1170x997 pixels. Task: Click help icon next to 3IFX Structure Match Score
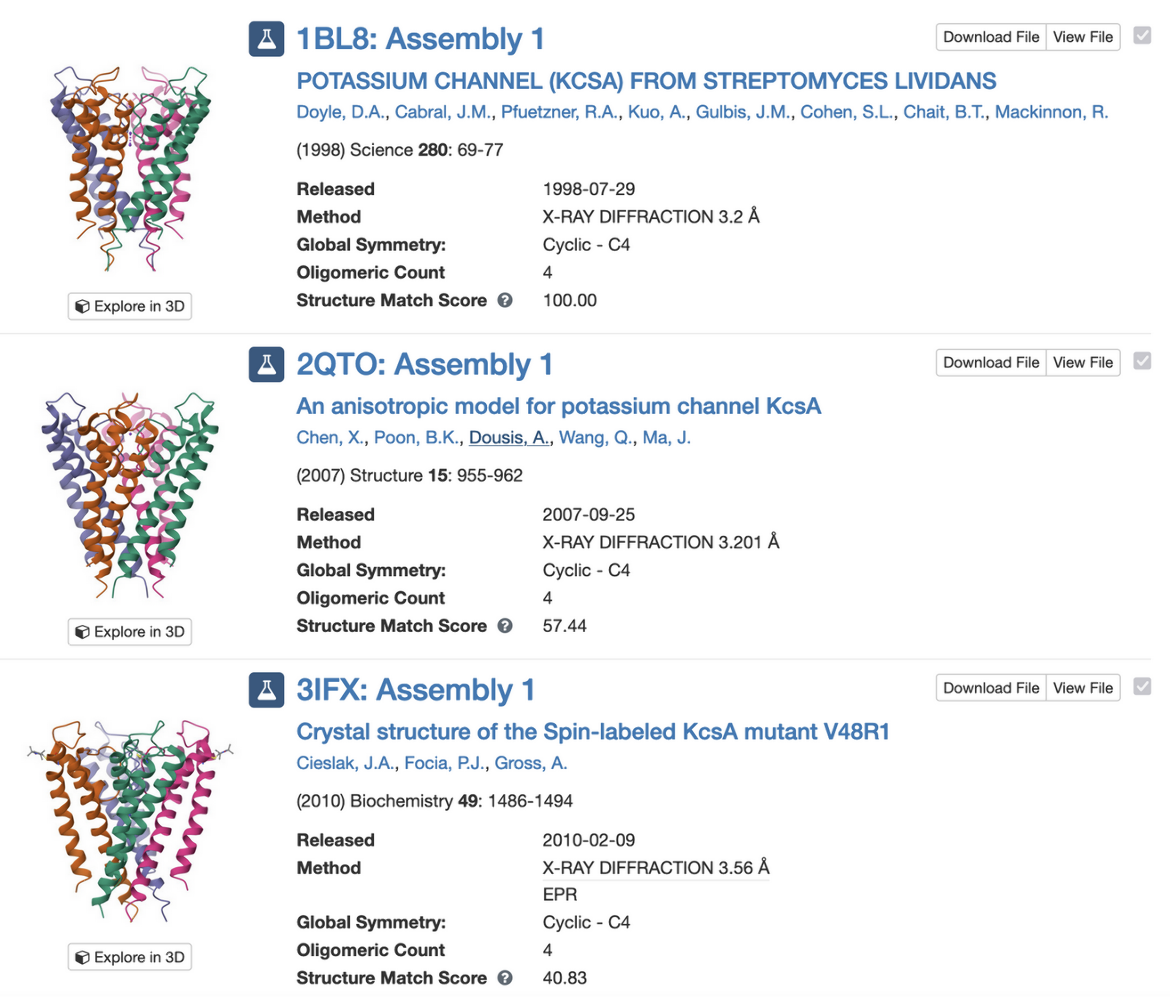click(x=505, y=978)
